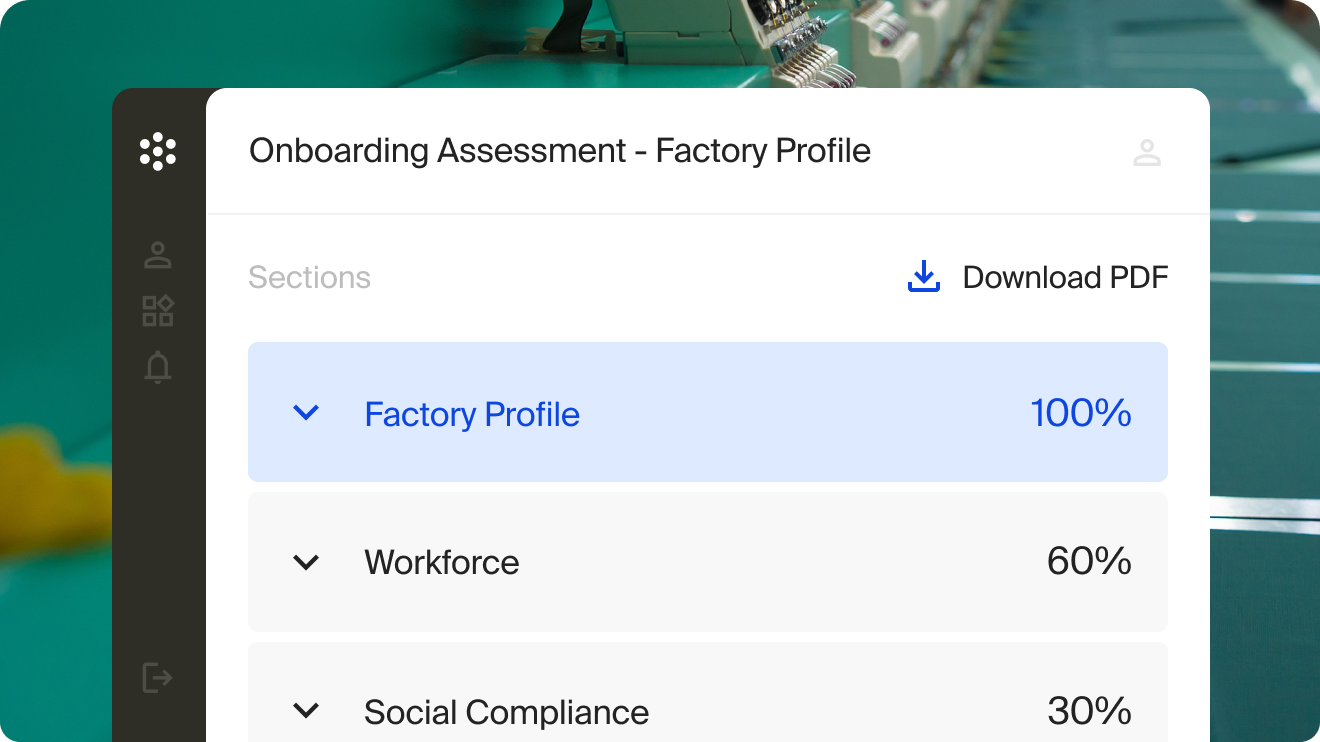Open the profile icon in the left sidebar
The image size is (1320, 742).
pyautogui.click(x=158, y=255)
